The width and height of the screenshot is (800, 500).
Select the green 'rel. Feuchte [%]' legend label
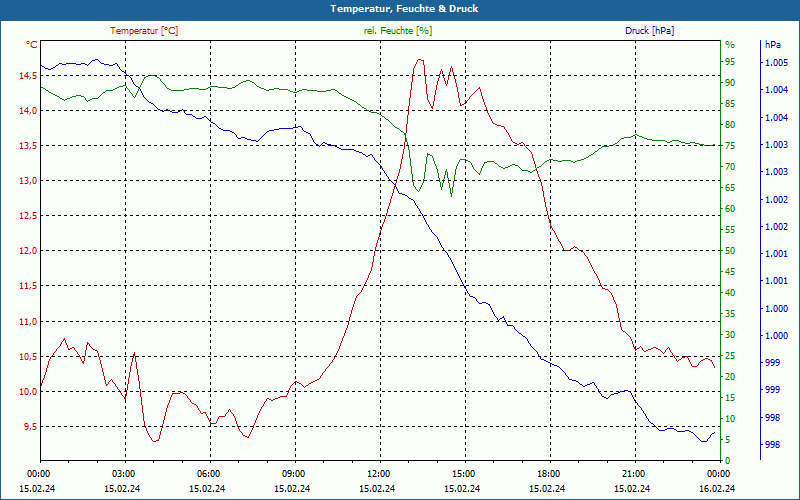pos(397,31)
